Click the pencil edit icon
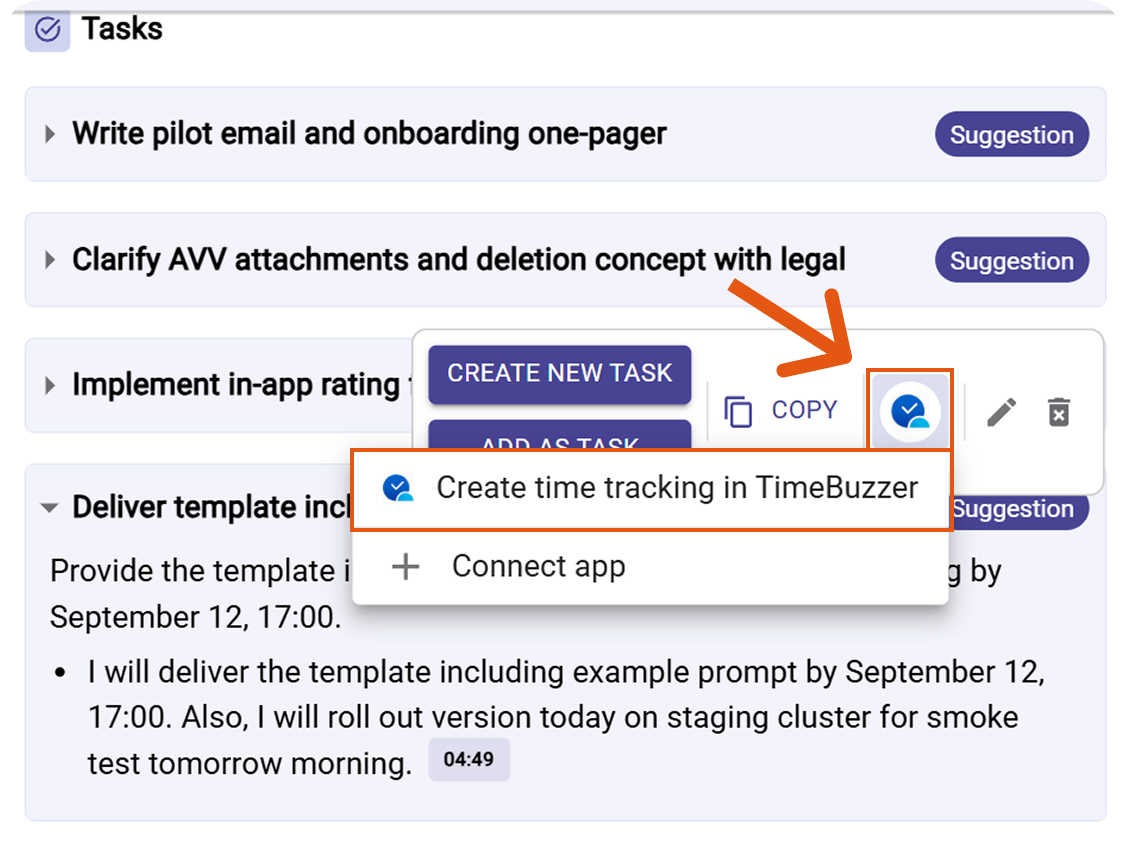 (x=1001, y=411)
